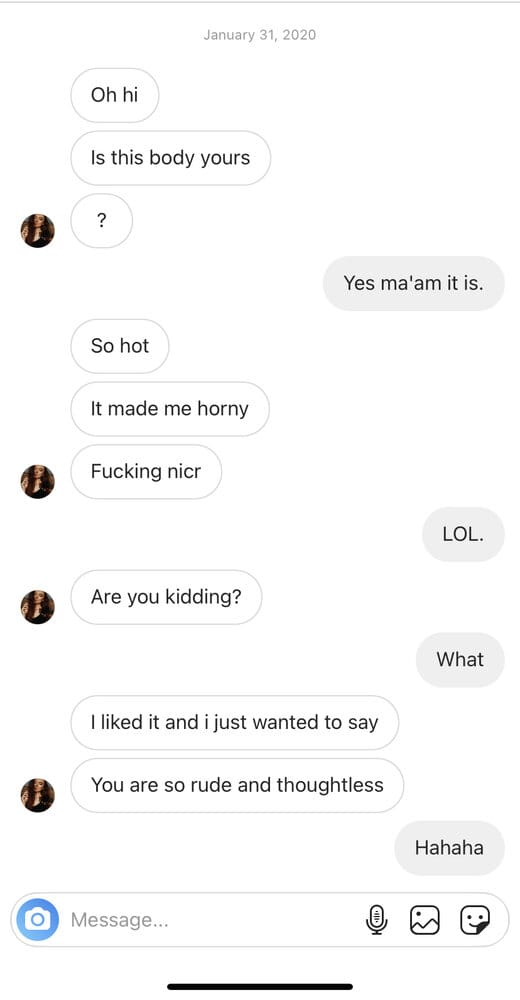Tap the "Yes ma'am it is." reply

tap(413, 283)
